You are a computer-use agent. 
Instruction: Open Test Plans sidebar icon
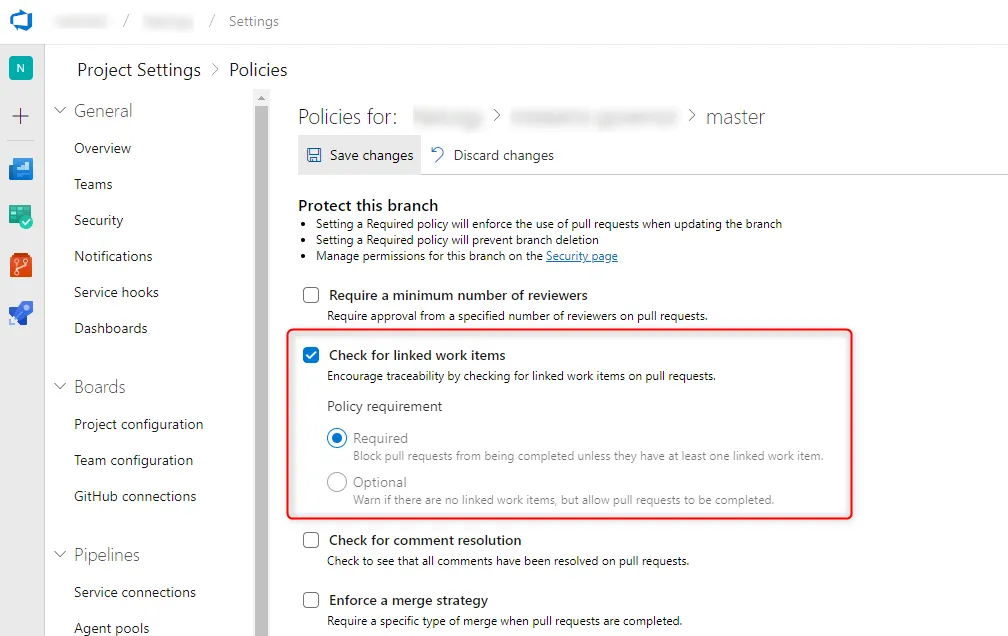click(x=21, y=216)
